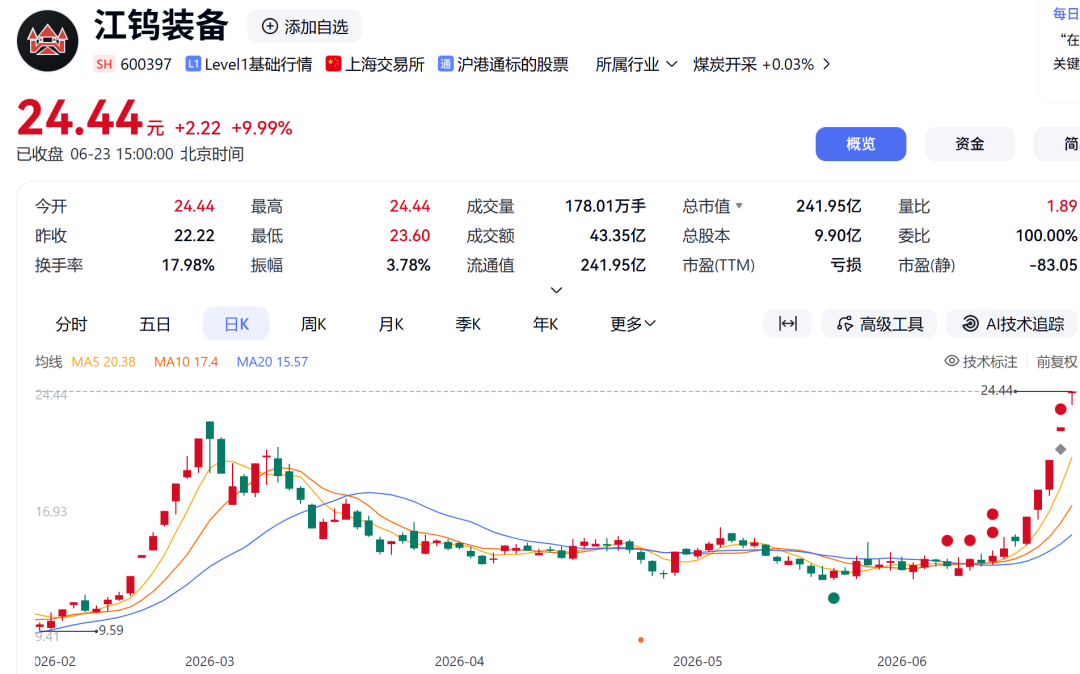Click the green dot signal marker

point(833,598)
